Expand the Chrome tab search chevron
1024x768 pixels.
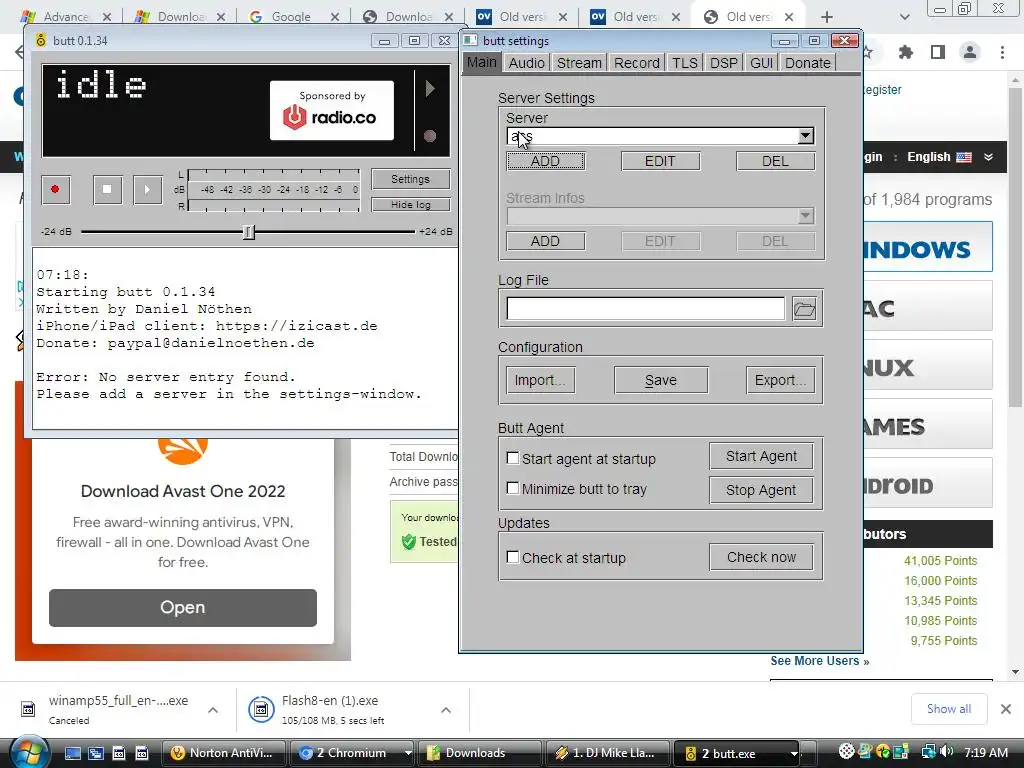904,17
